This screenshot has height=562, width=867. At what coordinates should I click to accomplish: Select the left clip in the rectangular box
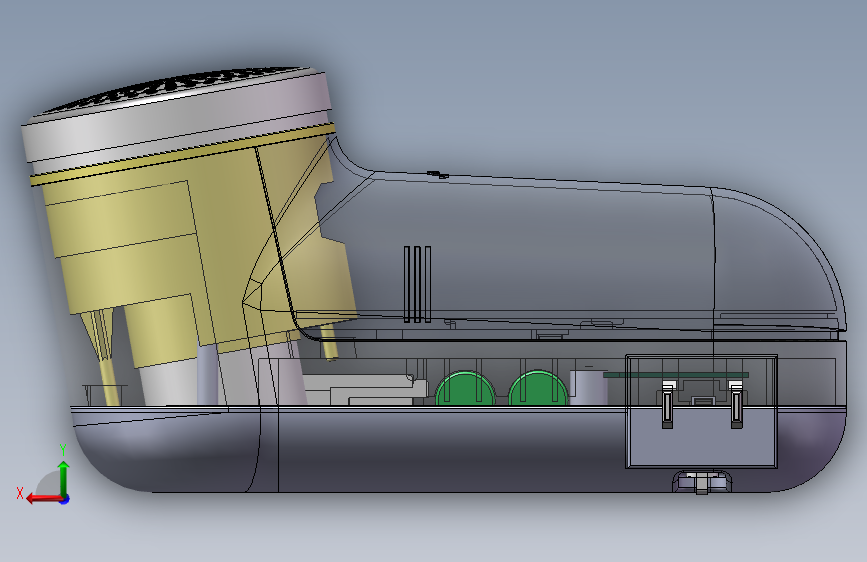pyautogui.click(x=667, y=404)
